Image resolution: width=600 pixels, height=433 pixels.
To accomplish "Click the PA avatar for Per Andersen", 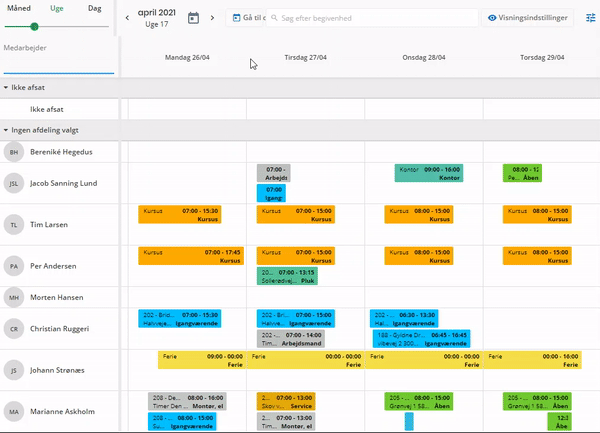I will (x=14, y=267).
